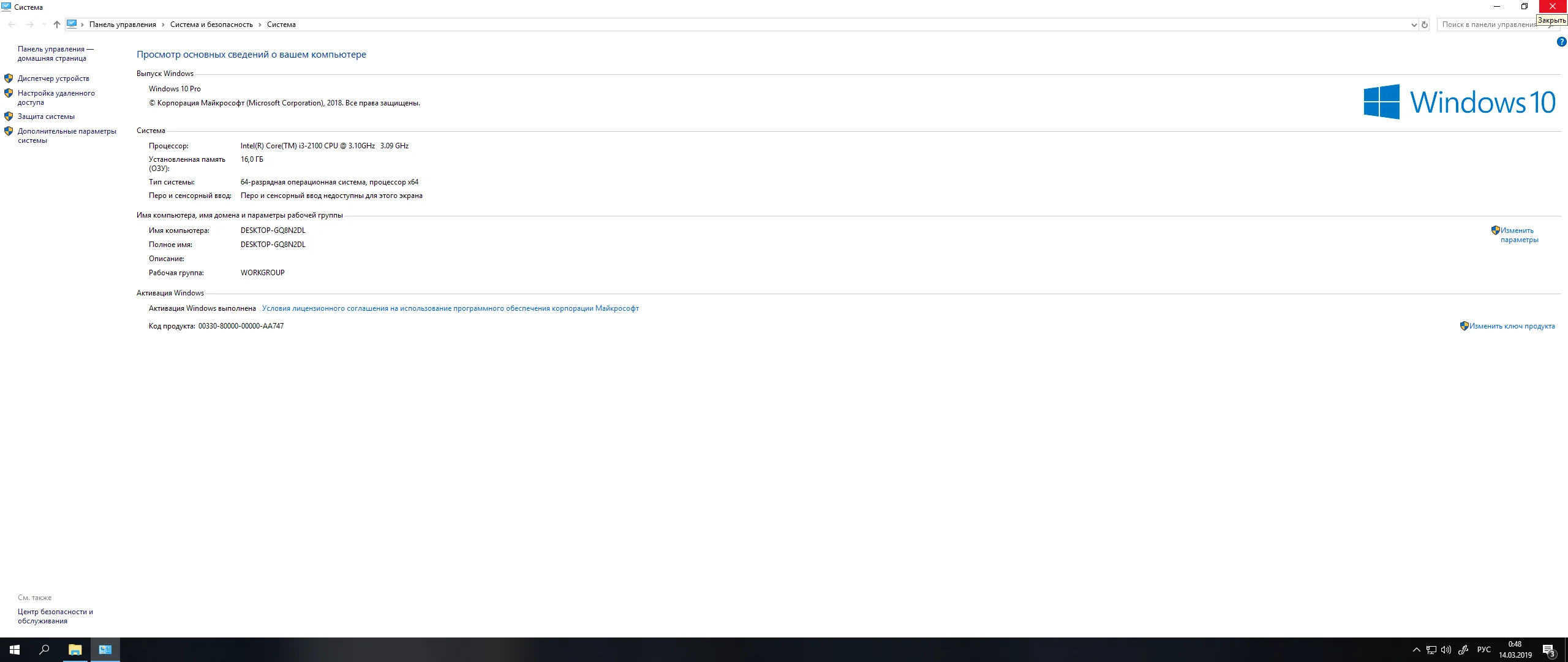Open the recent locations dropdown arrow
Image resolution: width=1568 pixels, height=662 pixels.
44,25
